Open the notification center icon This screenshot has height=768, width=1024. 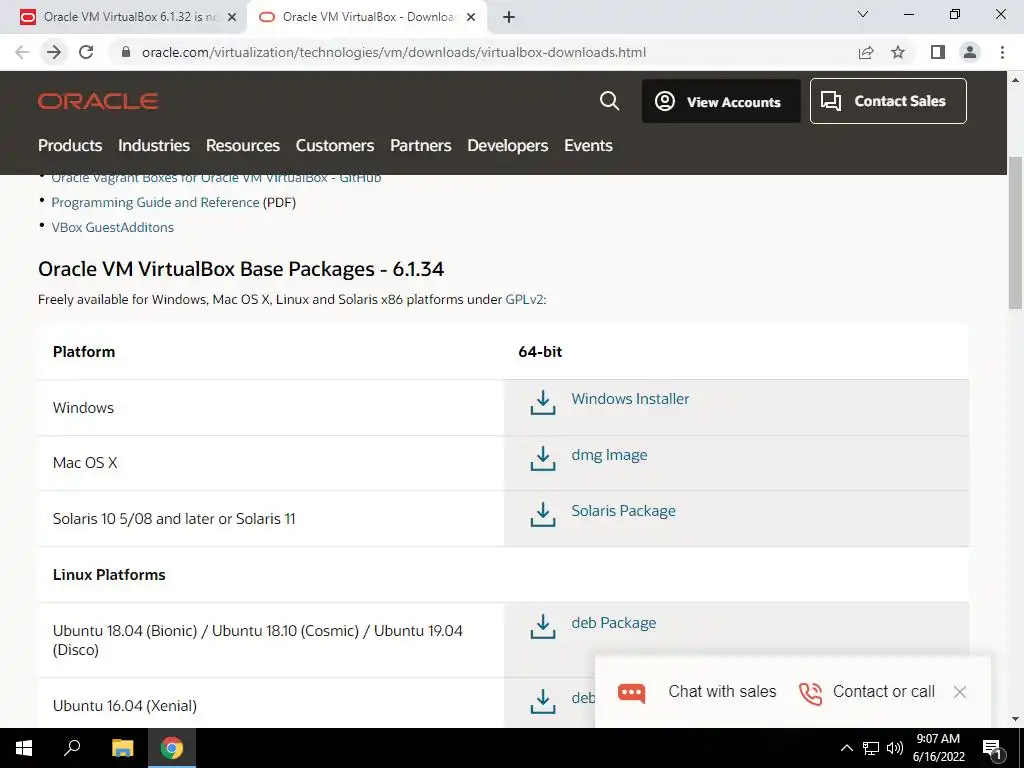click(992, 749)
